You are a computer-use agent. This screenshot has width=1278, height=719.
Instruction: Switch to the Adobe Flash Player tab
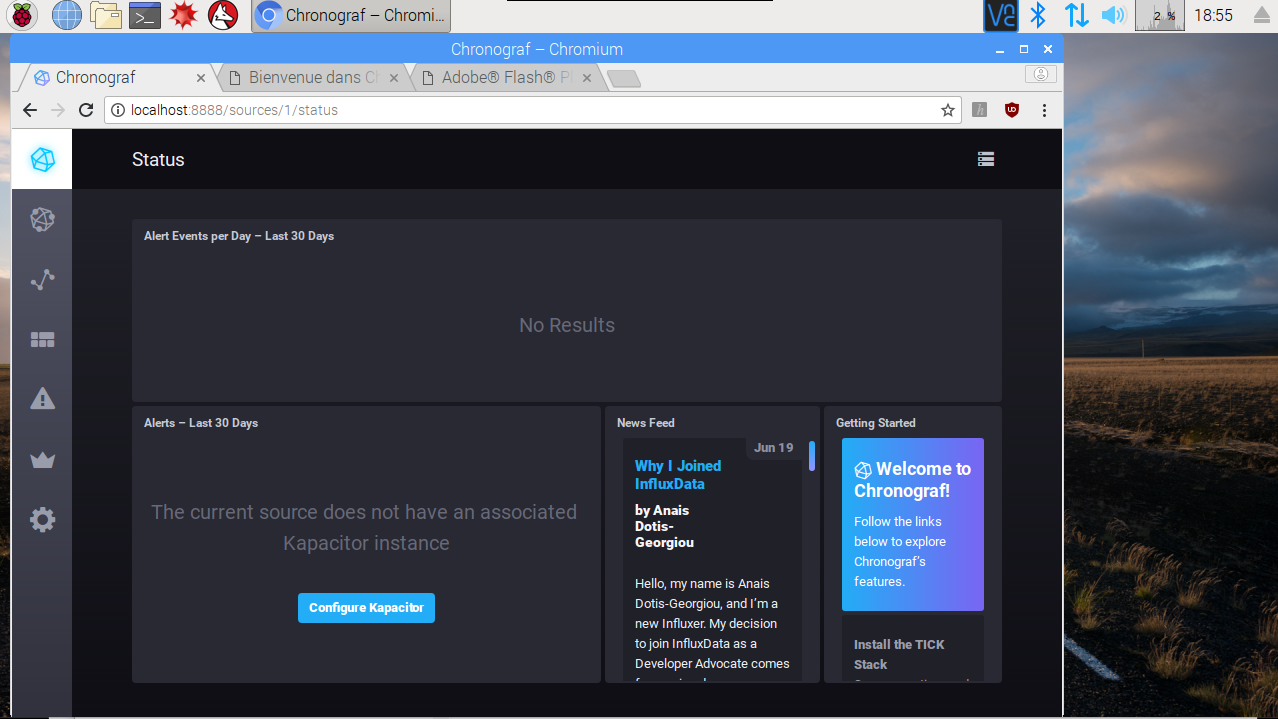tap(506, 78)
